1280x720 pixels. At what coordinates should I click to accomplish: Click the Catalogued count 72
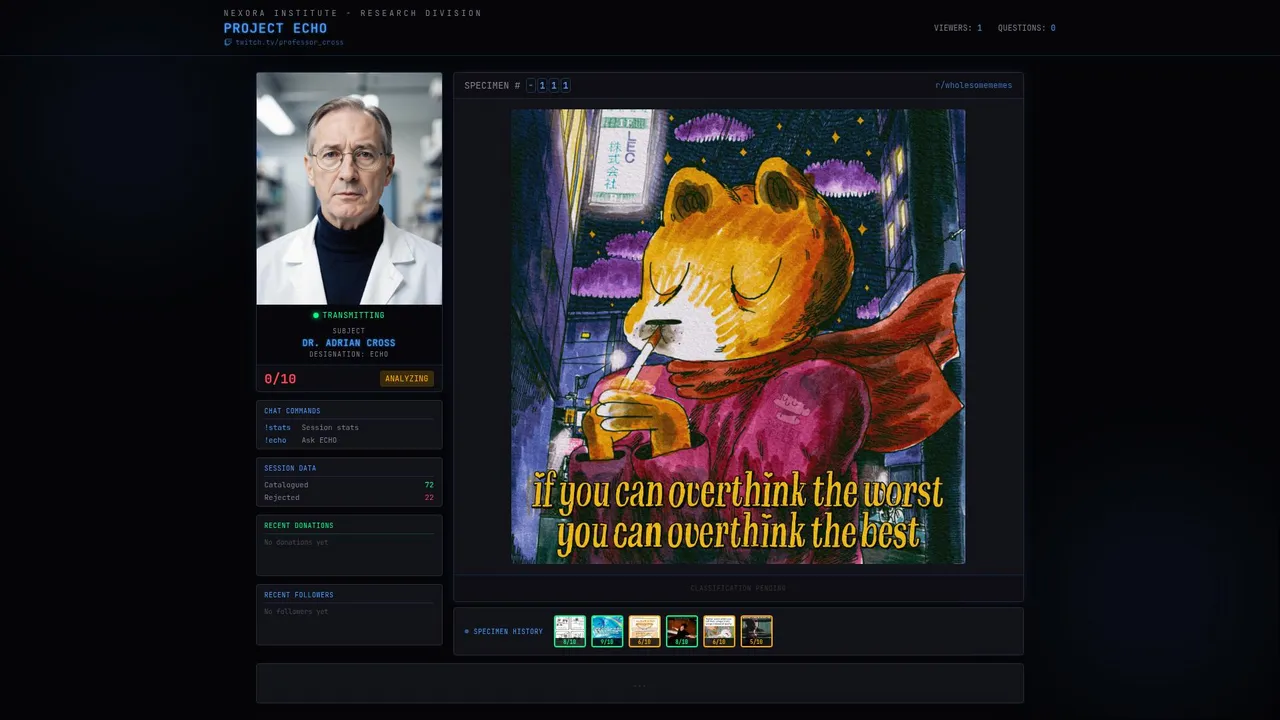[x=429, y=485]
